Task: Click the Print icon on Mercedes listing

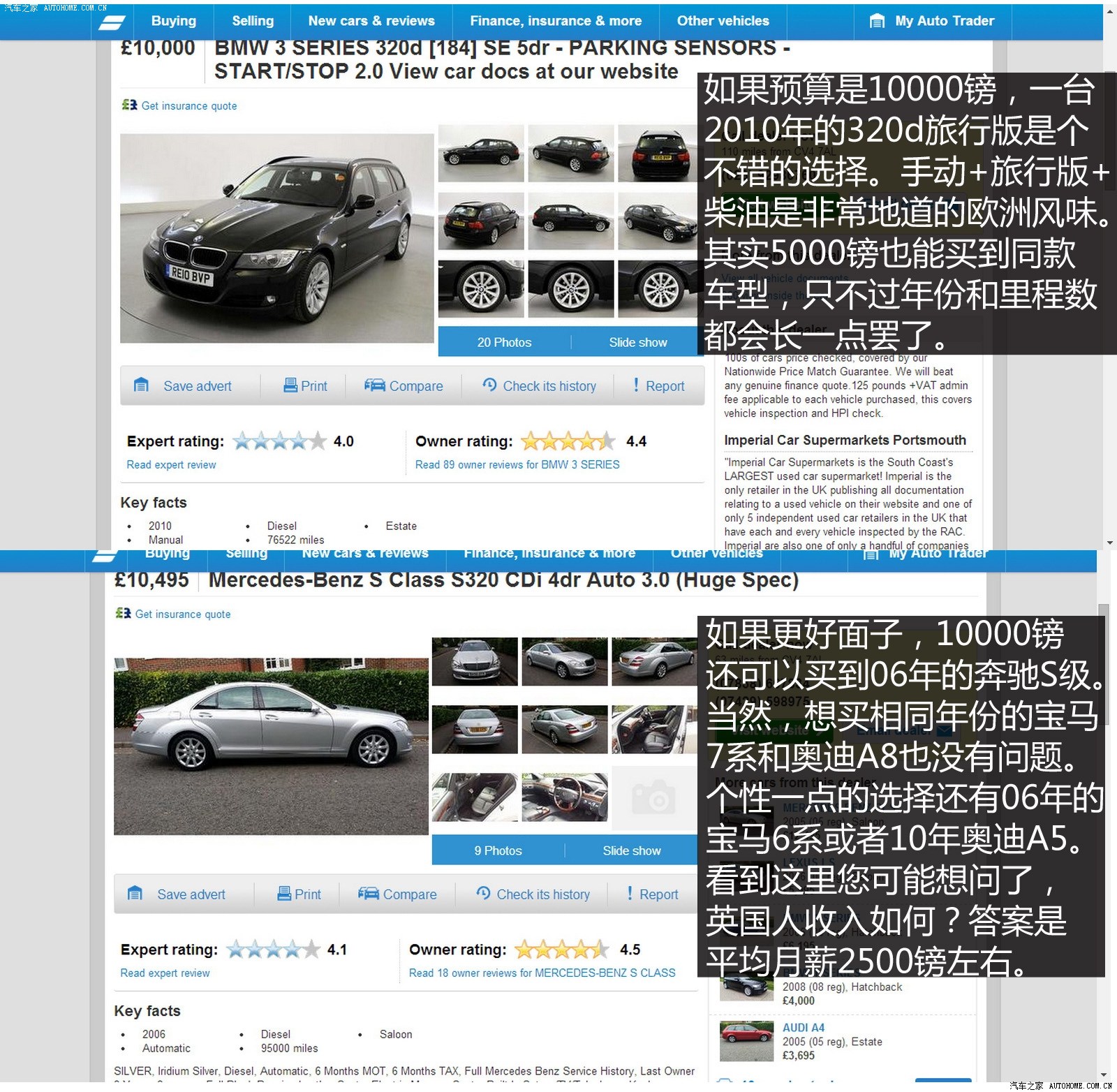Action: click(x=284, y=894)
